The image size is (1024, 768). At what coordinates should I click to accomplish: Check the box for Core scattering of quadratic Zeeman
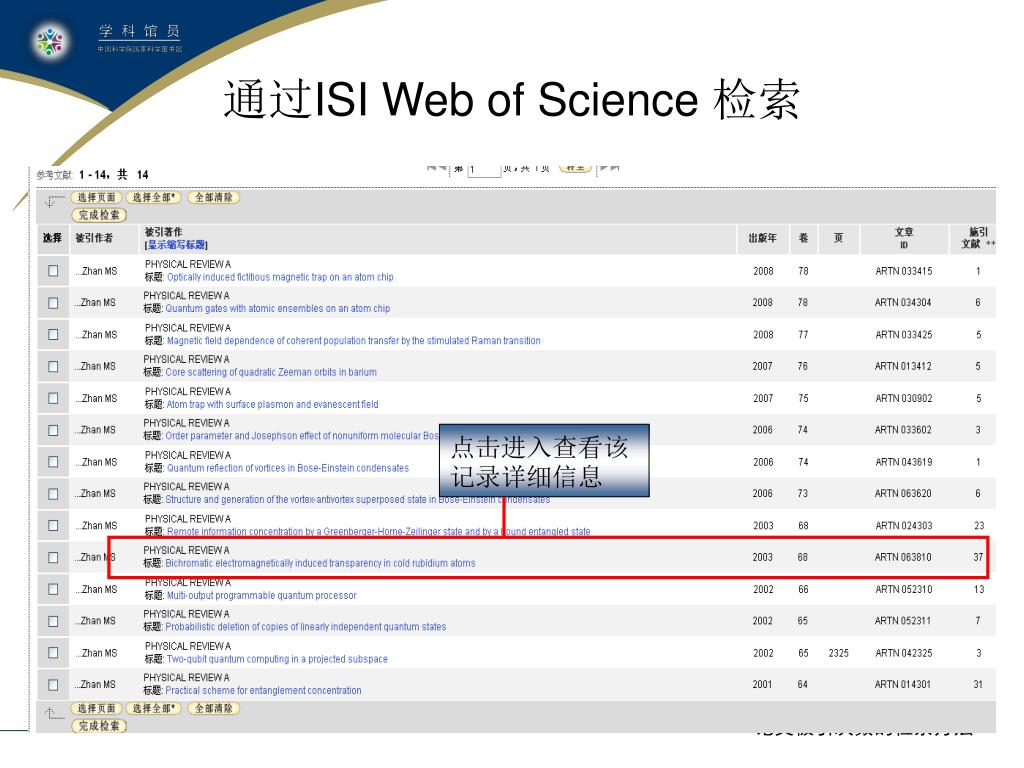(x=54, y=366)
